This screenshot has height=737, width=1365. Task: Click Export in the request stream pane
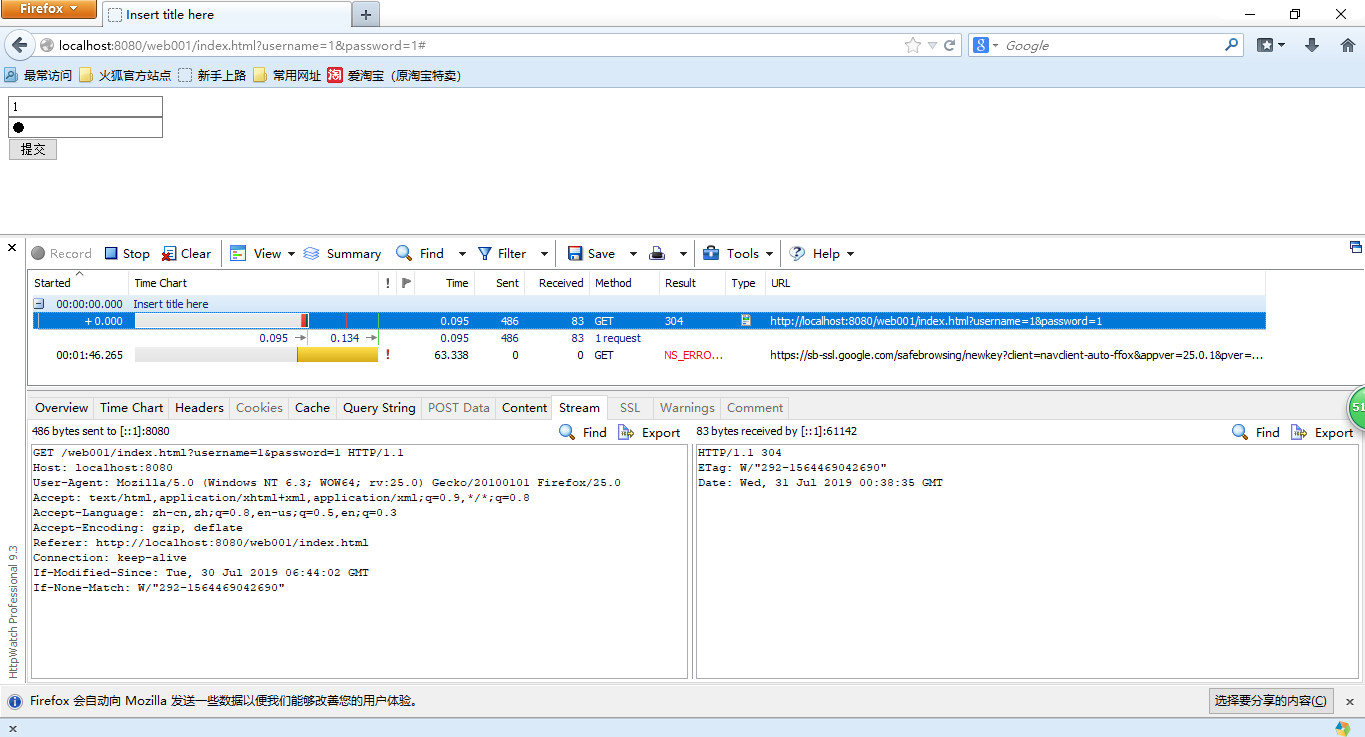pos(649,432)
